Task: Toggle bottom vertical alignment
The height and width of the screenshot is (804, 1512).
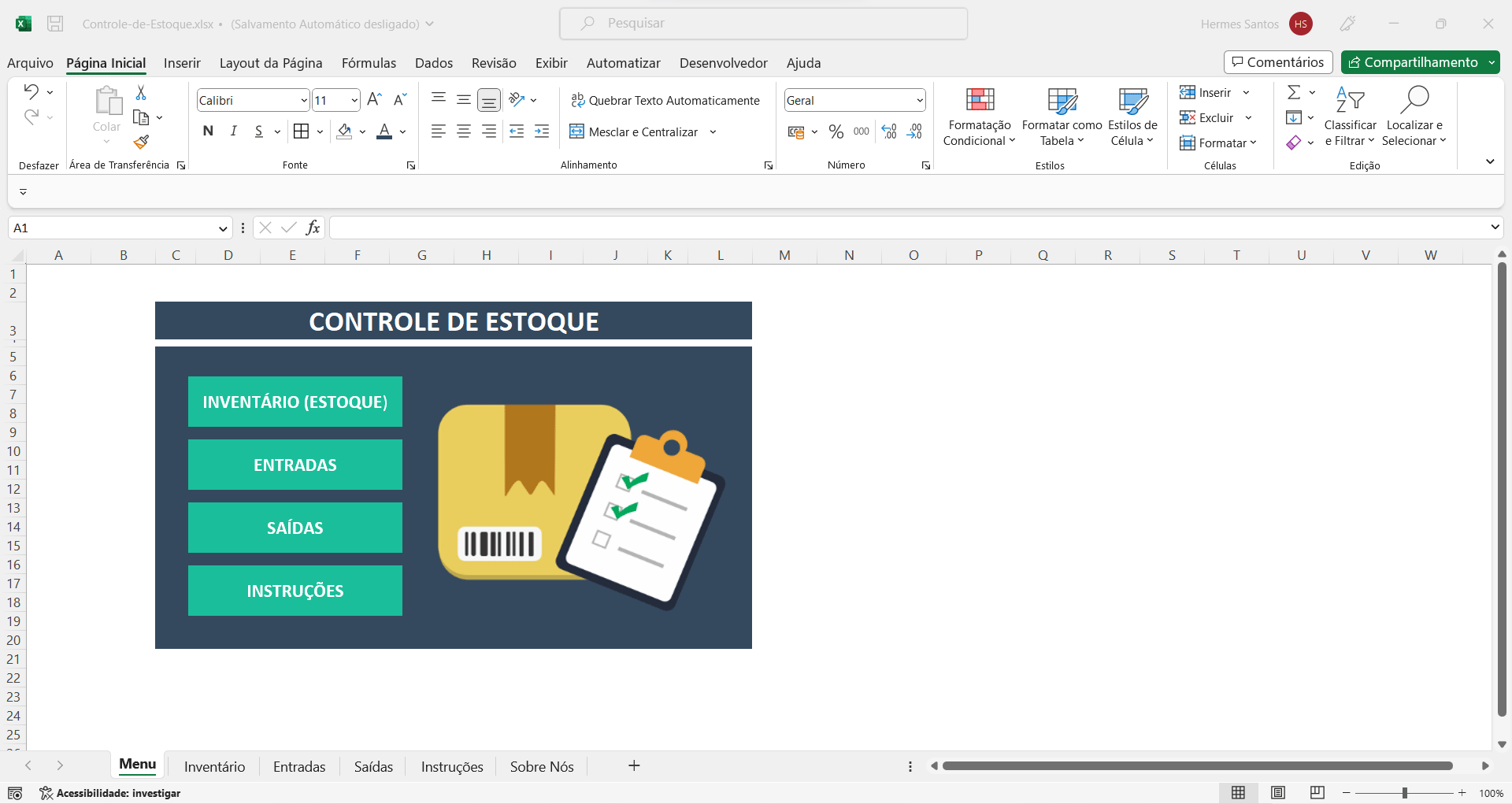Action: point(489,99)
